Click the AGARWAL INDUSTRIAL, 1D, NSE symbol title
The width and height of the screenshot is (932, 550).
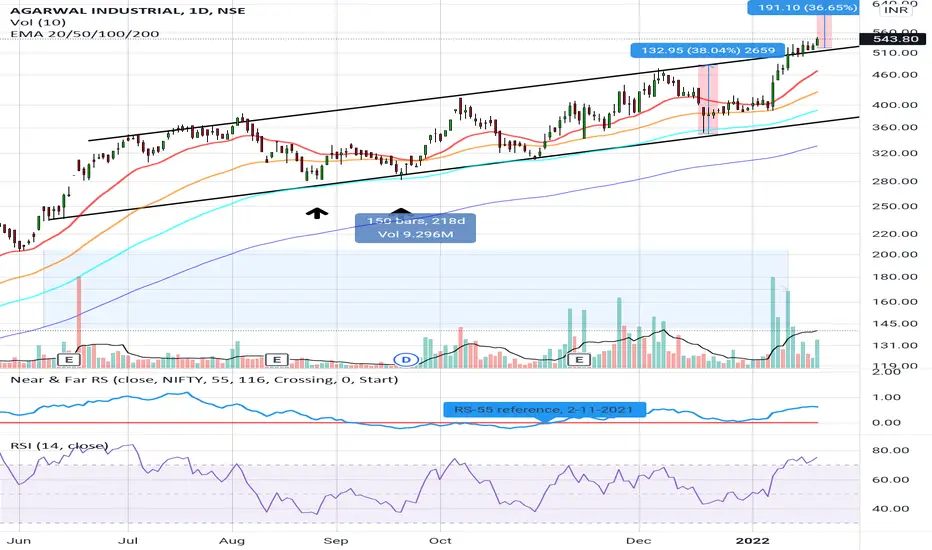(x=128, y=11)
